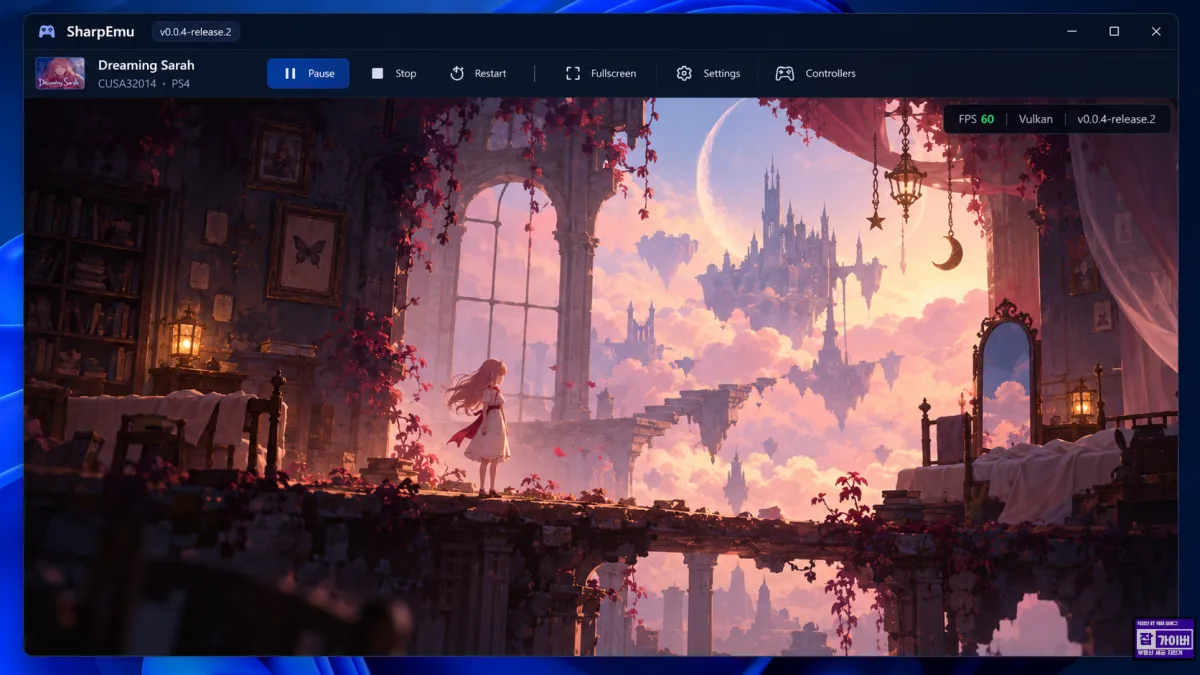1200x675 pixels.
Task: Click the FPS 60 counter in overlay
Action: click(x=976, y=119)
